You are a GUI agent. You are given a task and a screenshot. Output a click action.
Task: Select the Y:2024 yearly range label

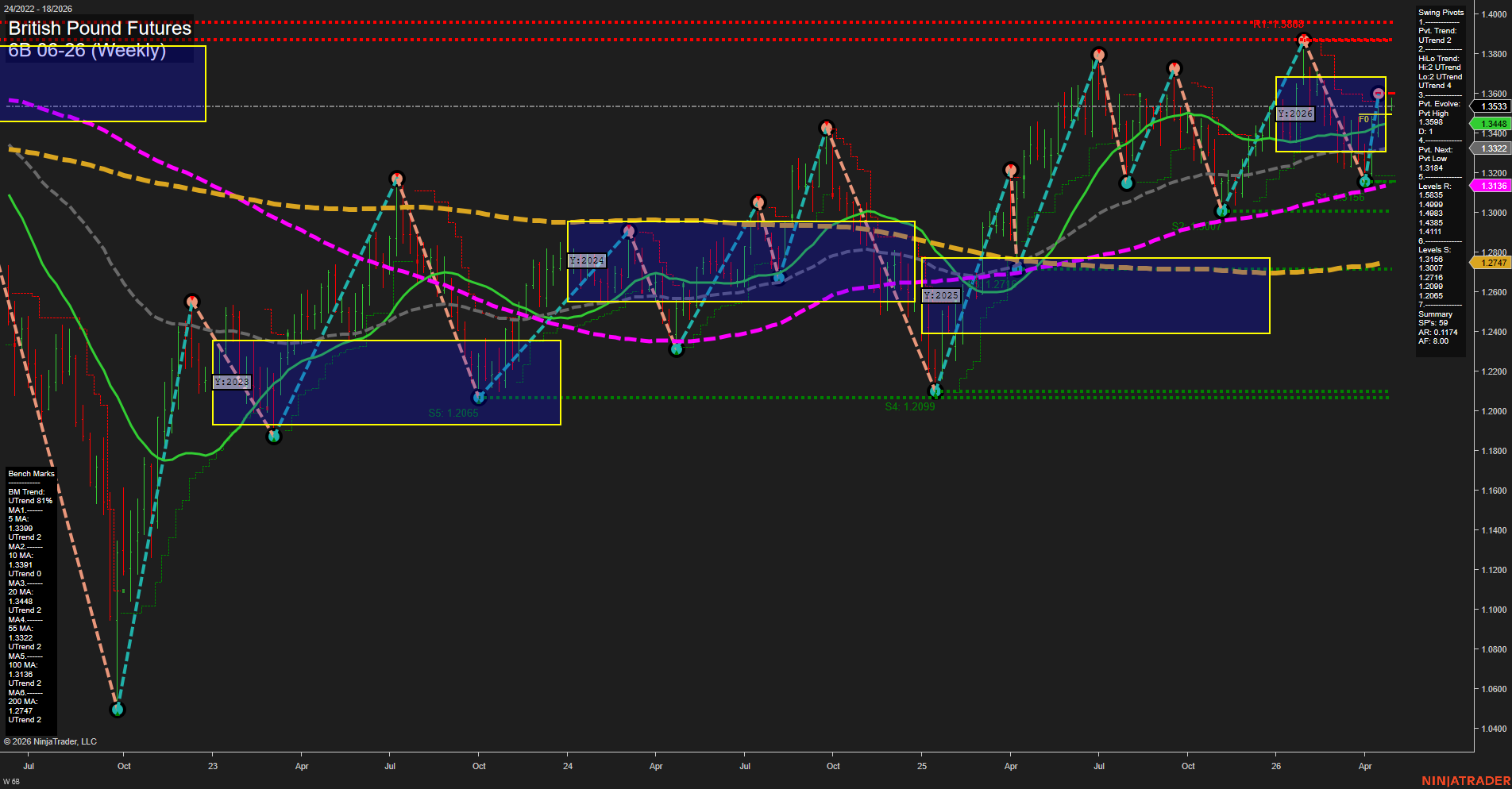(x=587, y=260)
